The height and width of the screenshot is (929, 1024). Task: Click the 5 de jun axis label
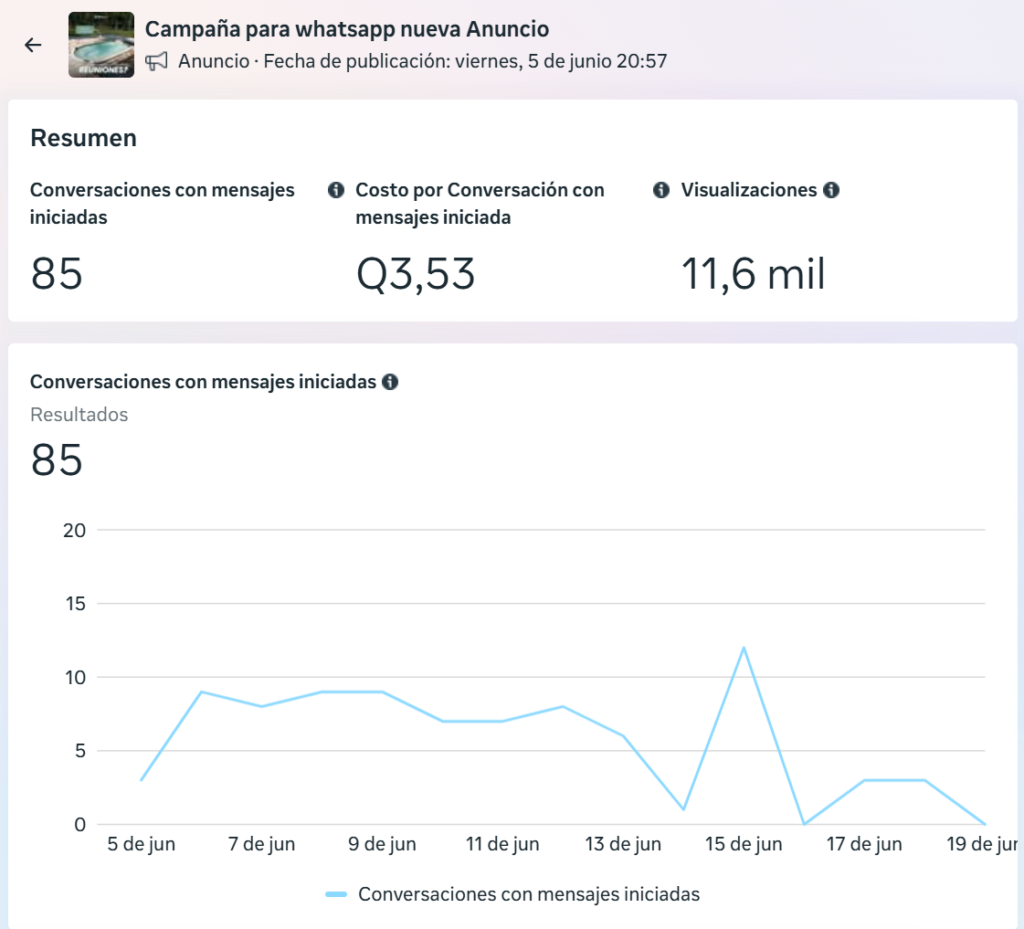pyautogui.click(x=141, y=844)
